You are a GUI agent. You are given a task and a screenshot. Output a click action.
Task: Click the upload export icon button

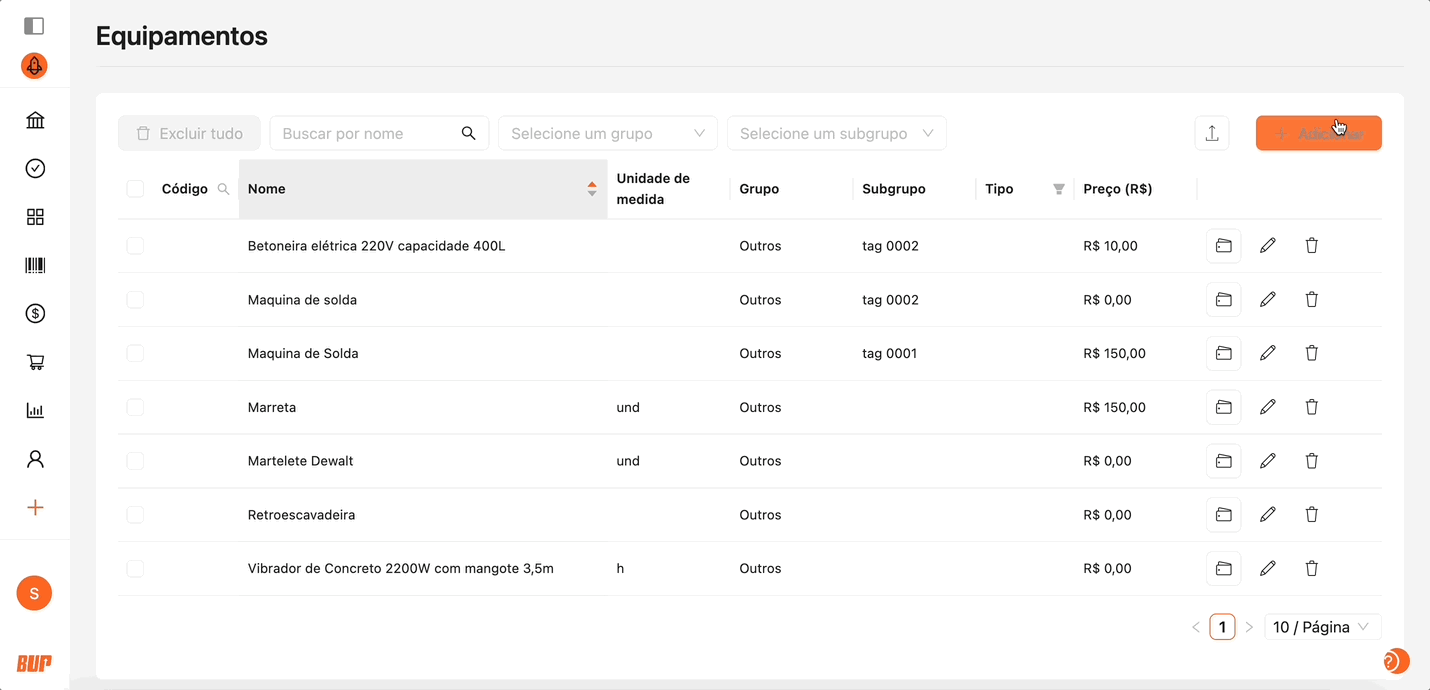pos(1211,133)
